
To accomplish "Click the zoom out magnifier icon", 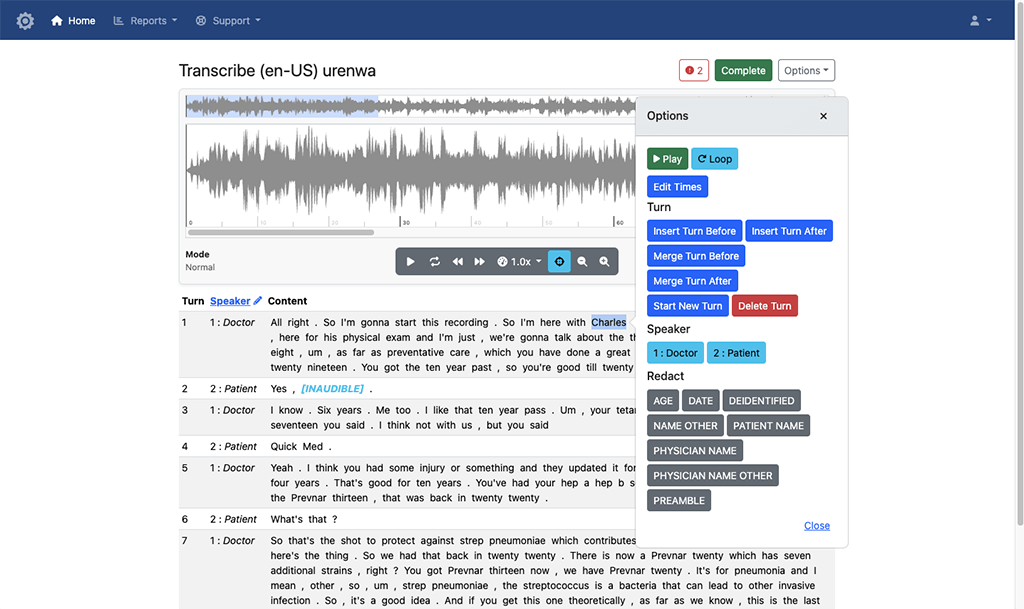I will pos(582,262).
